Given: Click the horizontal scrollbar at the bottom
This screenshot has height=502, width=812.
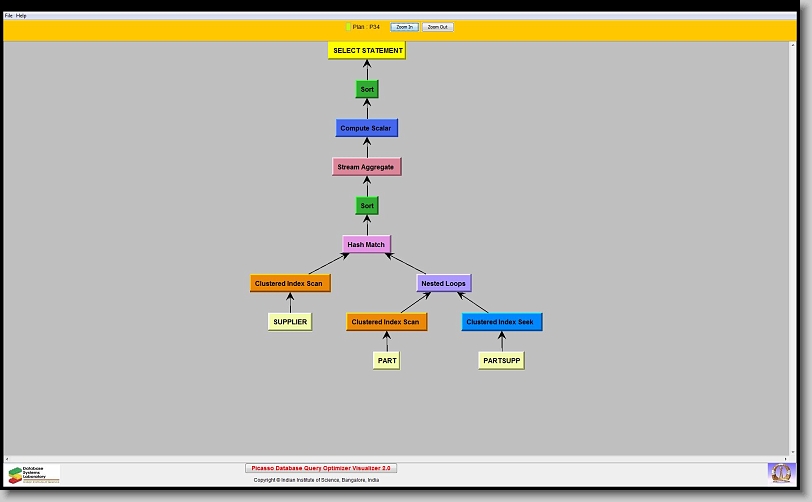Looking at the screenshot, I should click(x=400, y=458).
